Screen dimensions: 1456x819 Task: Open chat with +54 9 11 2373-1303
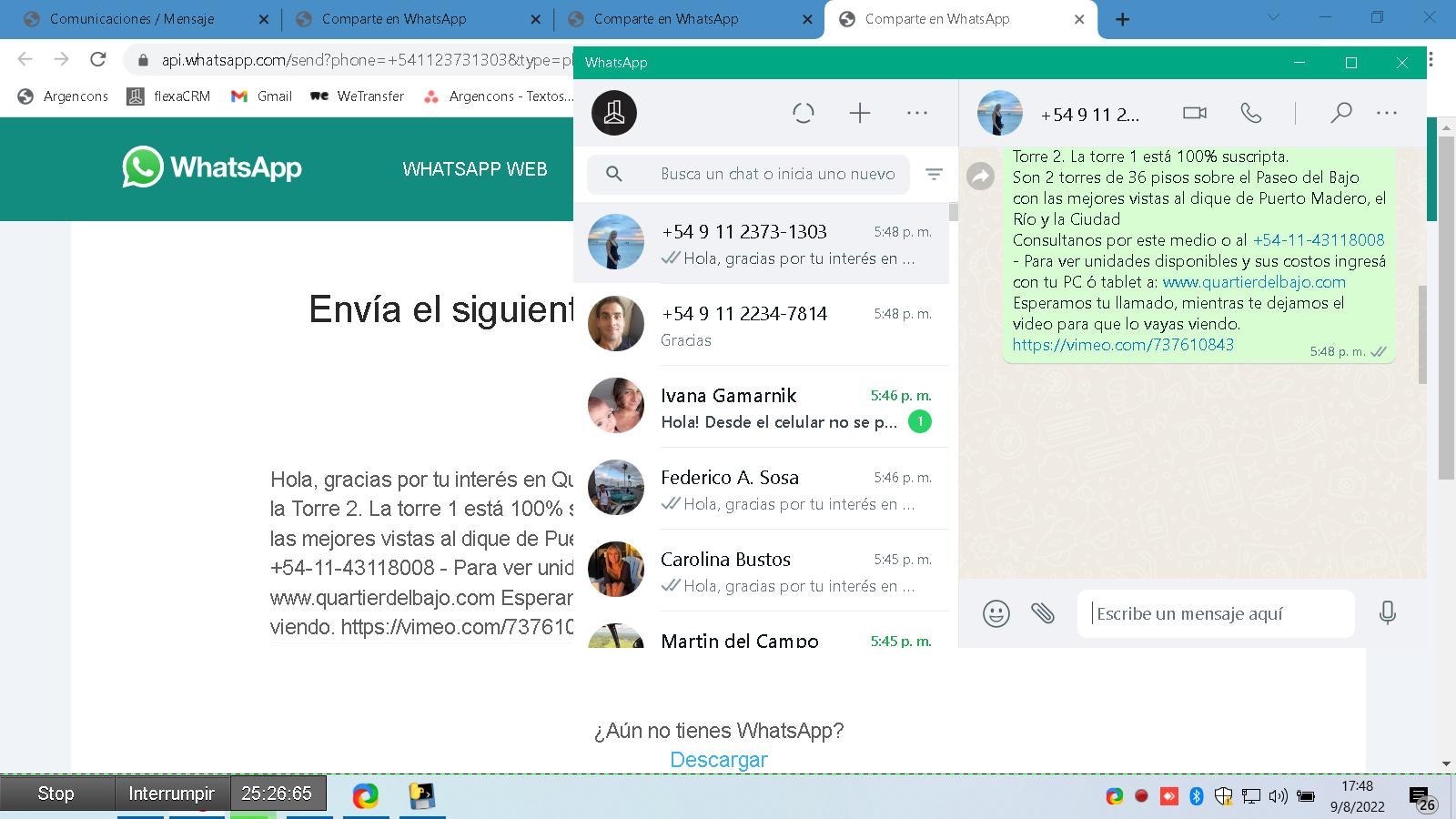(761, 243)
